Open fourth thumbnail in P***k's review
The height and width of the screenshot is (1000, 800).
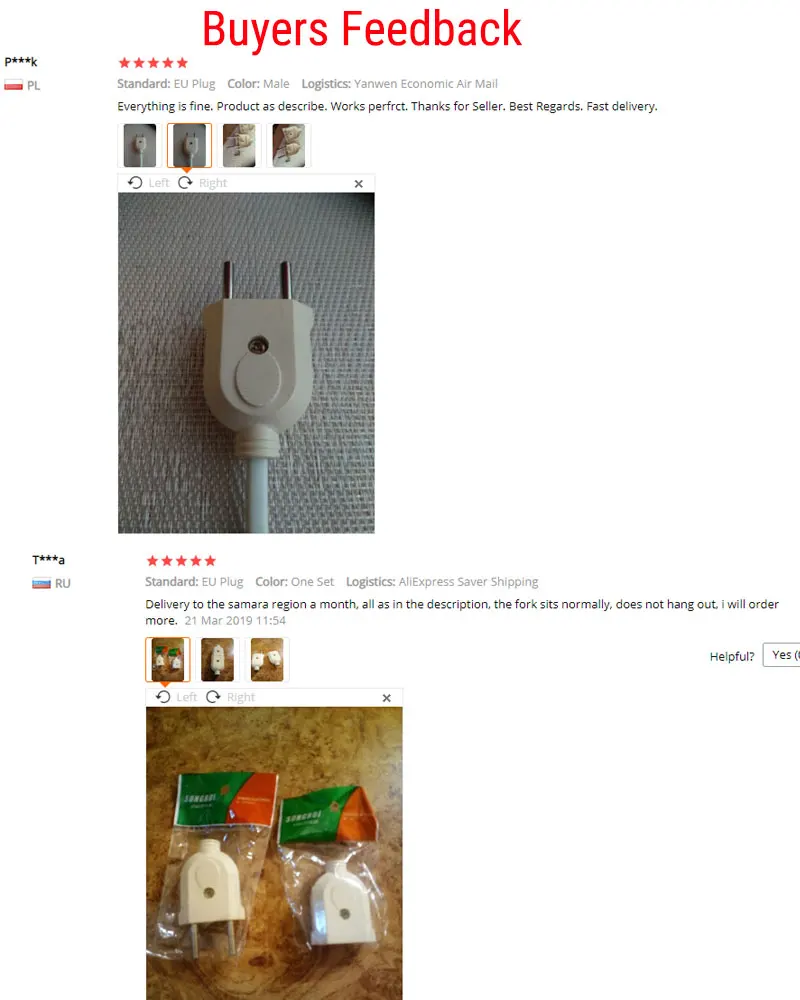point(289,145)
